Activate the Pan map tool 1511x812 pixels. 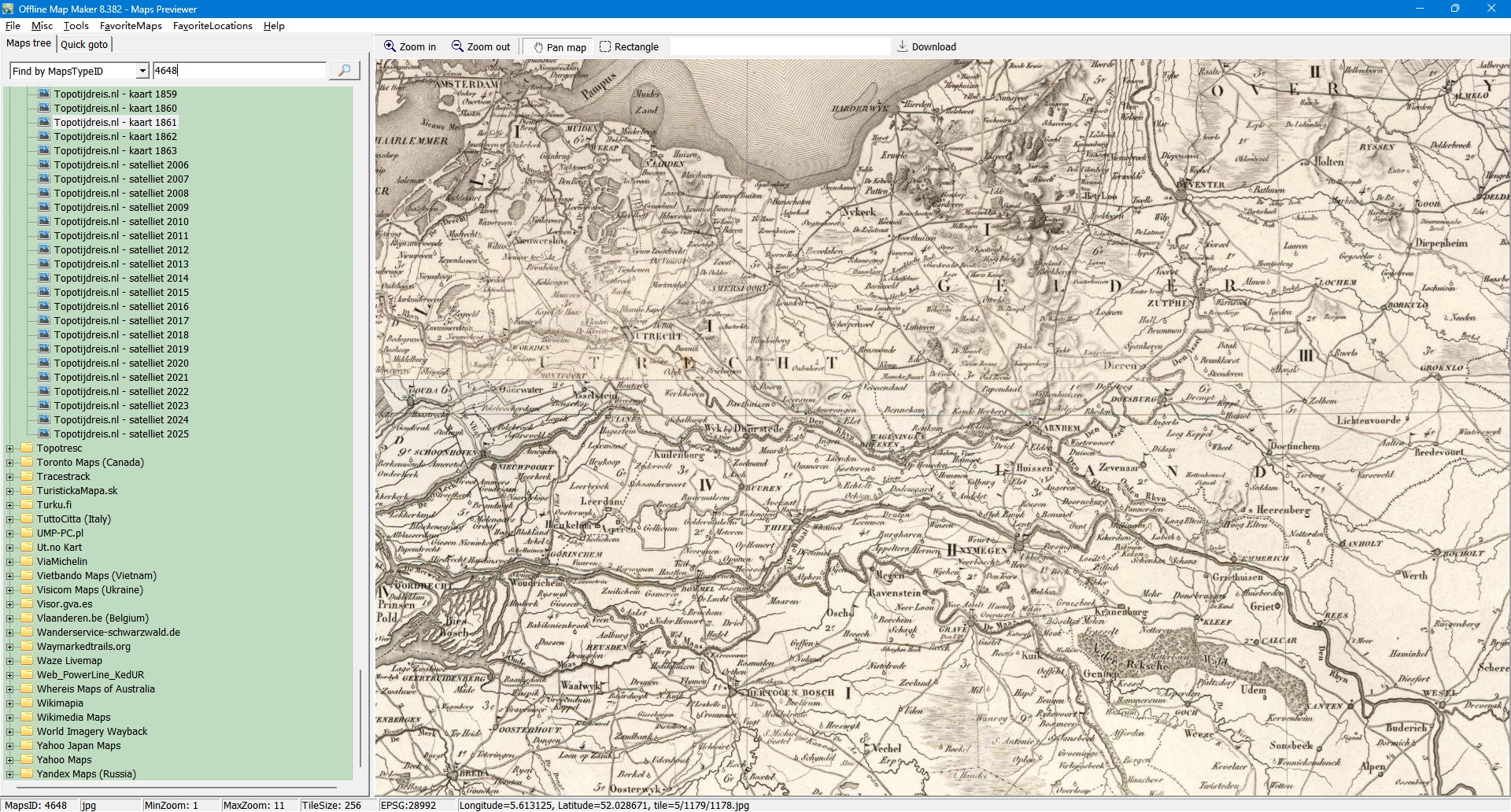(559, 47)
